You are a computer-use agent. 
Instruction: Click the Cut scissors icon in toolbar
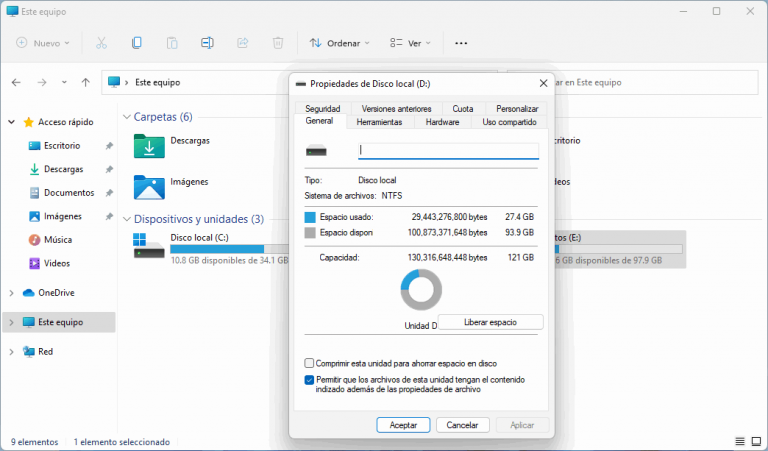tap(101, 43)
